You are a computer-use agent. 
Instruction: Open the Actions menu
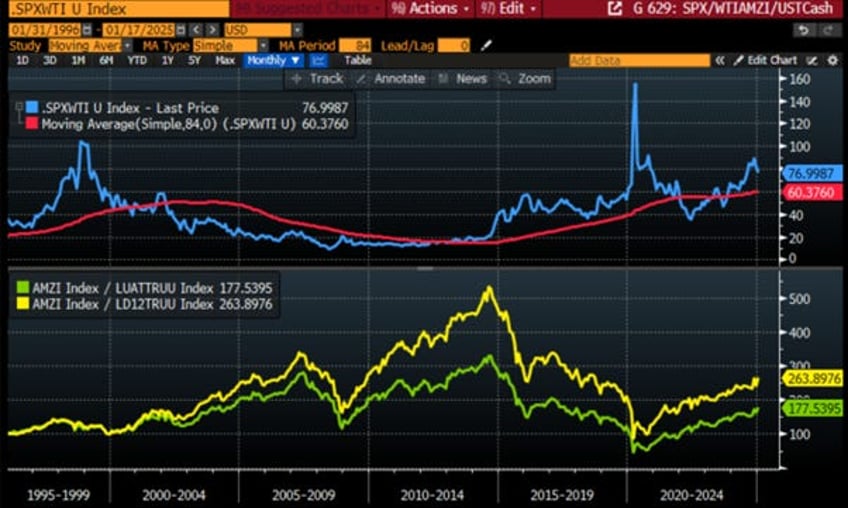tap(430, 8)
